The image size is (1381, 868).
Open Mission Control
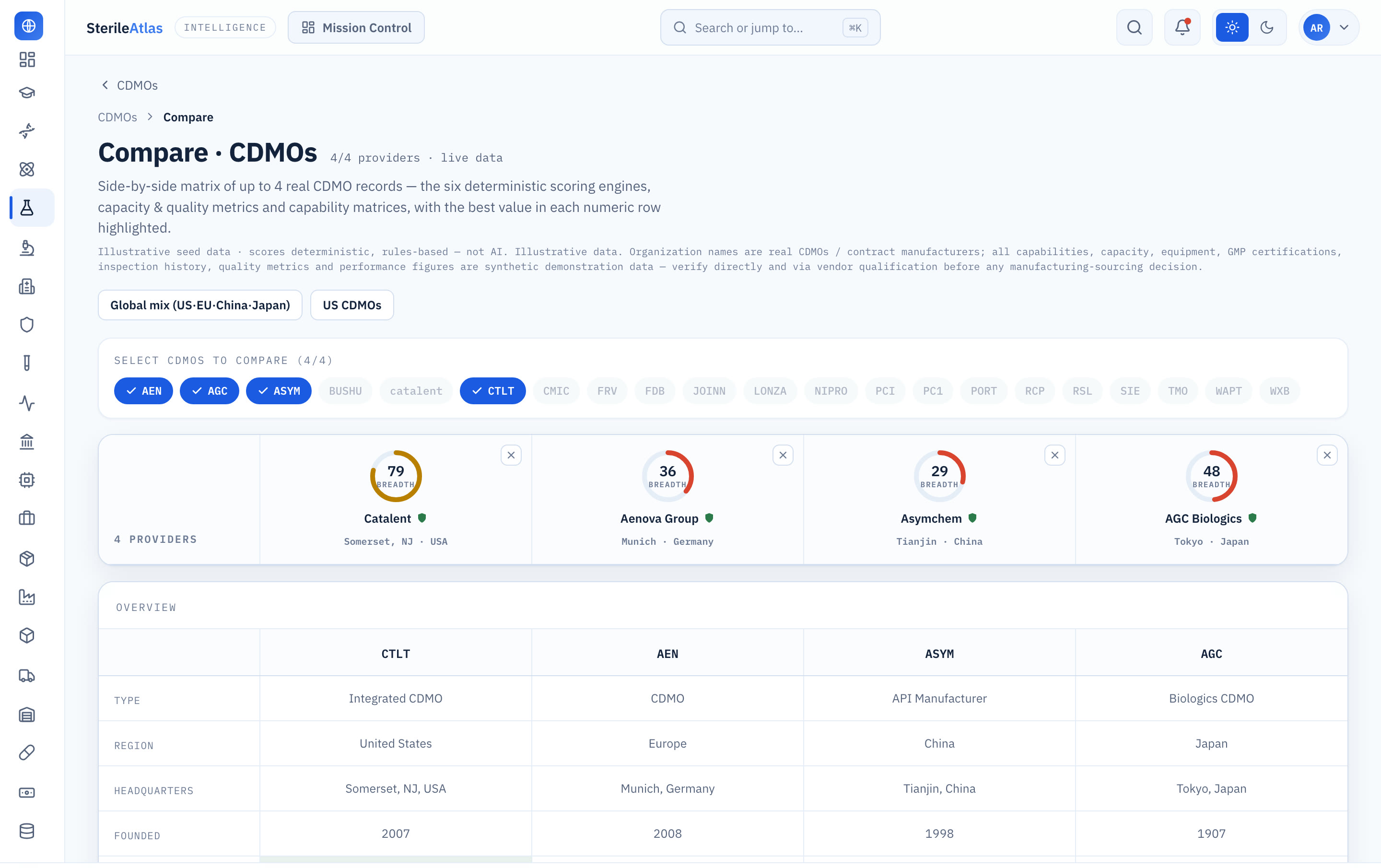tap(356, 27)
